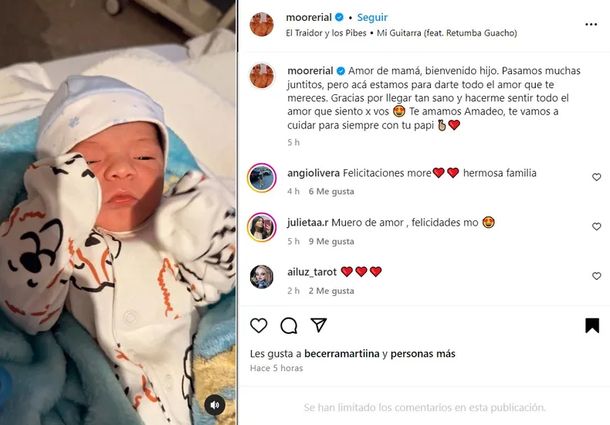Open julietaa.r's profile avatar
Screen dimensions: 610x425
pos(261,227)
